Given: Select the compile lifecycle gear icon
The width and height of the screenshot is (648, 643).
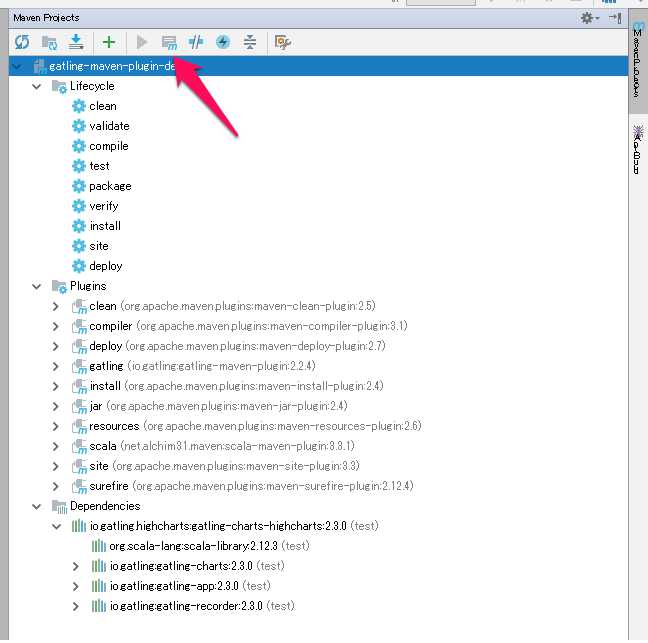Looking at the screenshot, I should (79, 146).
